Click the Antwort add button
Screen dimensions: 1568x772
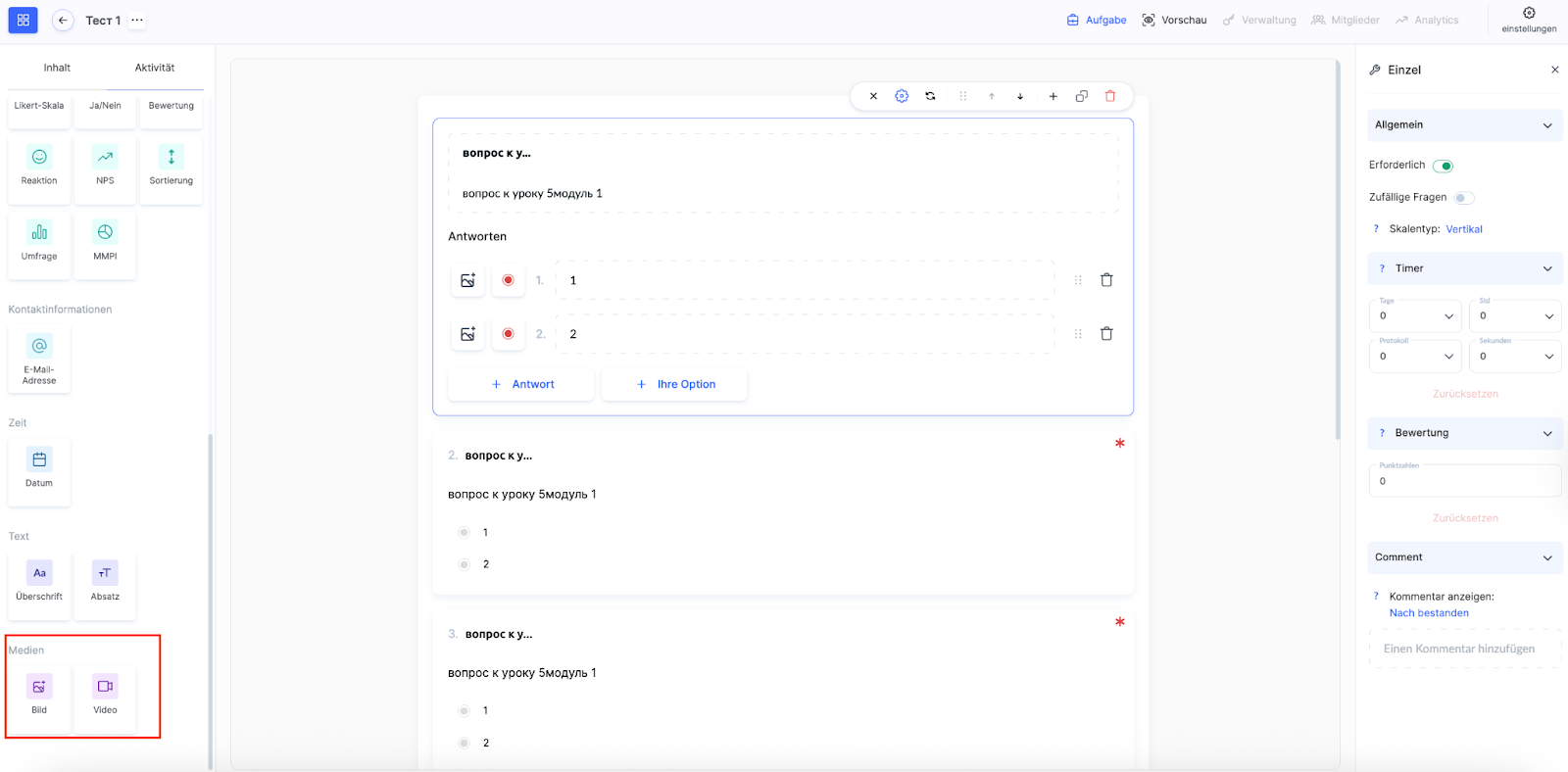[521, 384]
